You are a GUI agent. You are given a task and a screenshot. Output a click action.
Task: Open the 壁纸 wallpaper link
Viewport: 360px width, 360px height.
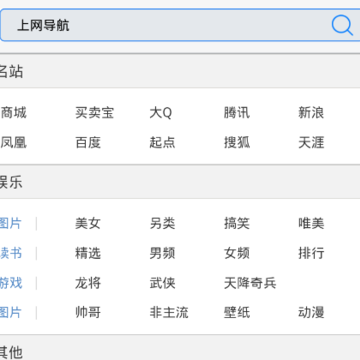coord(237,313)
